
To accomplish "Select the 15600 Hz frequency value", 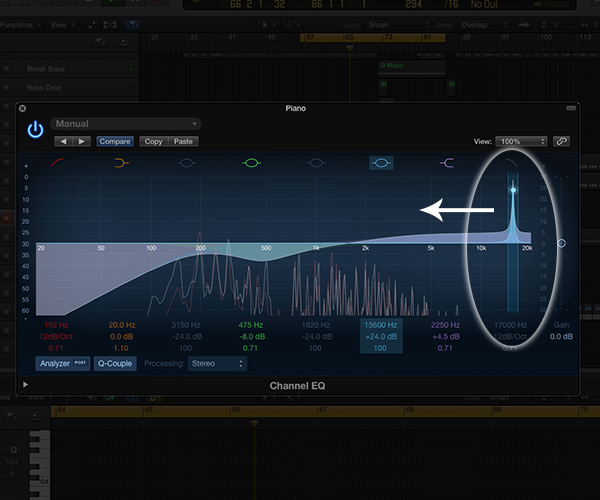I will (x=381, y=325).
